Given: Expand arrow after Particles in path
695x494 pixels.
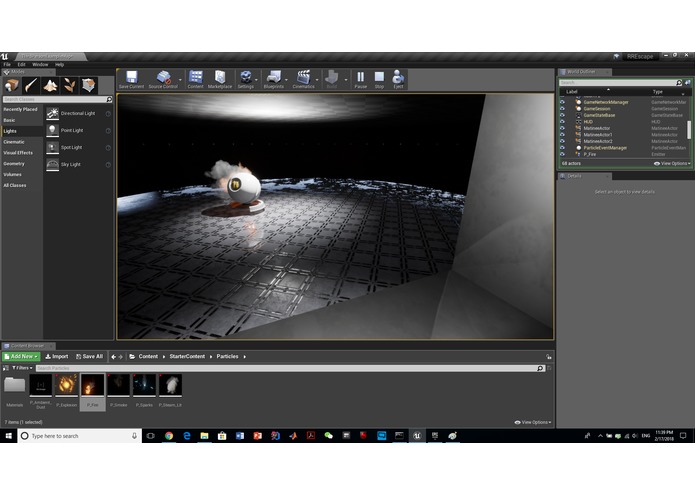Looking at the screenshot, I should 244,357.
